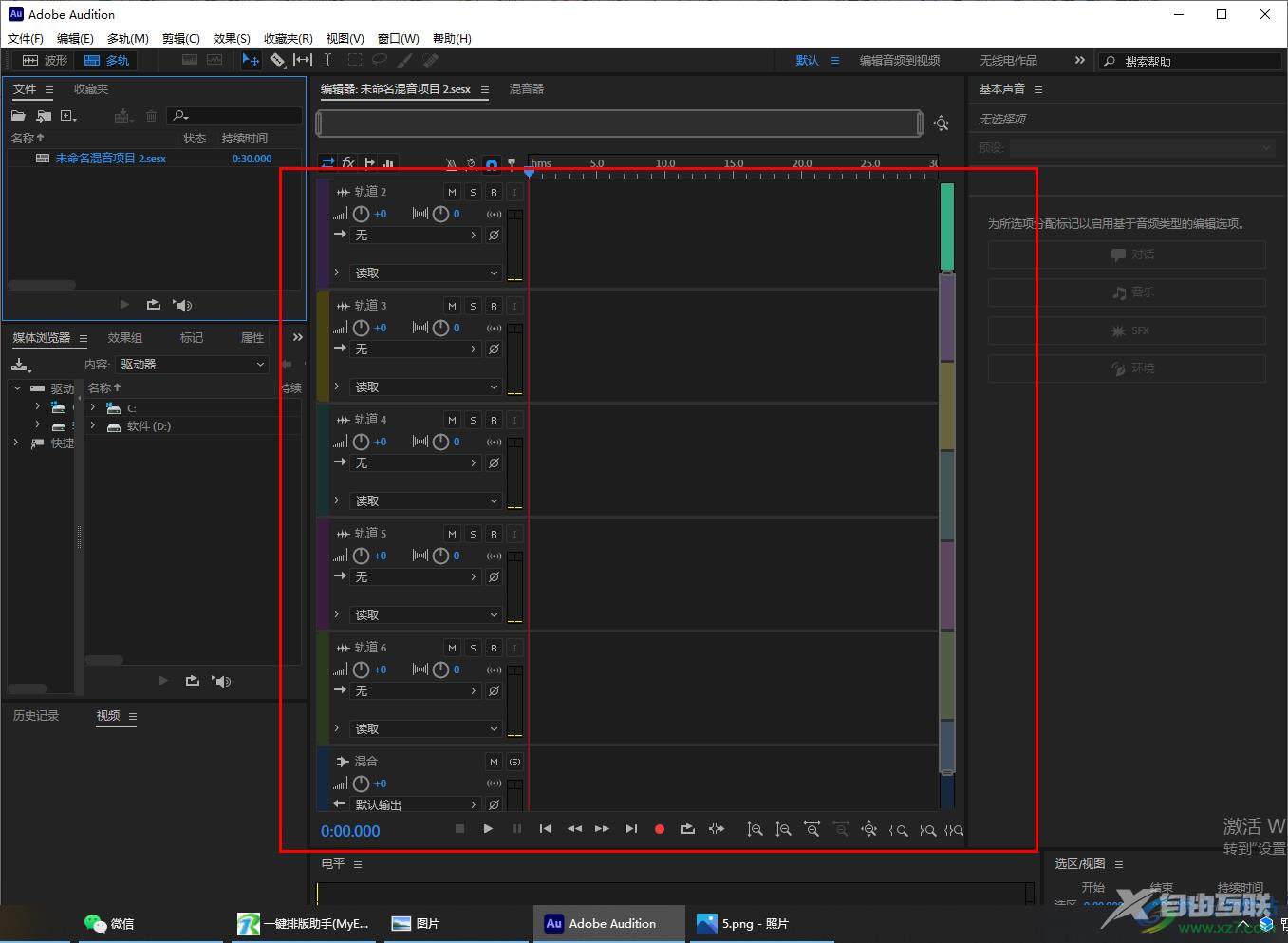Screen dimensions: 1288x943
Task: Toggle polarity reverse on 轨道 2
Action: click(494, 235)
